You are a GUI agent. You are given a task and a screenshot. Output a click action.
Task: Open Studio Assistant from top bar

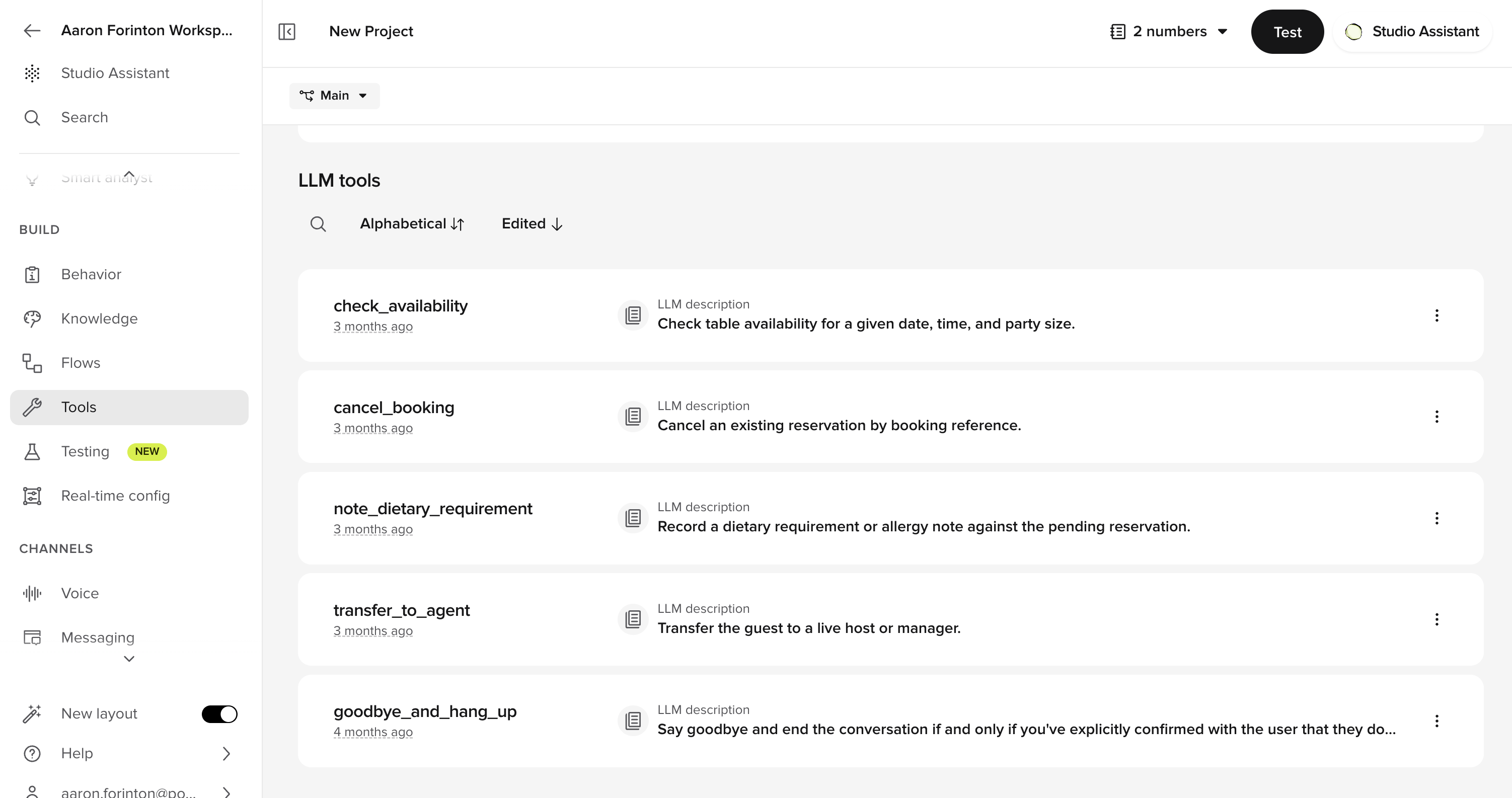pos(1413,31)
